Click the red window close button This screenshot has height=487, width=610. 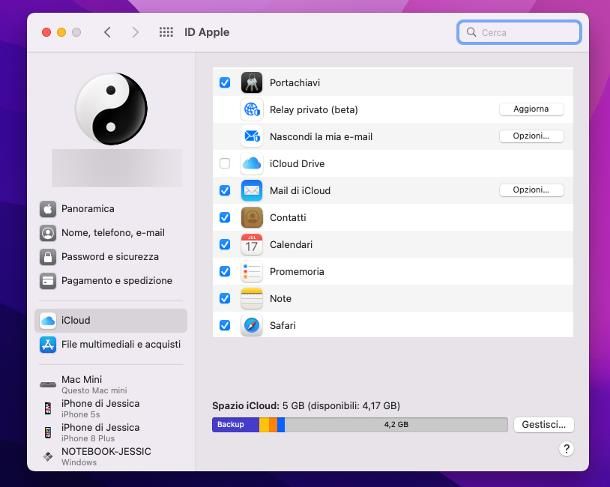46,32
